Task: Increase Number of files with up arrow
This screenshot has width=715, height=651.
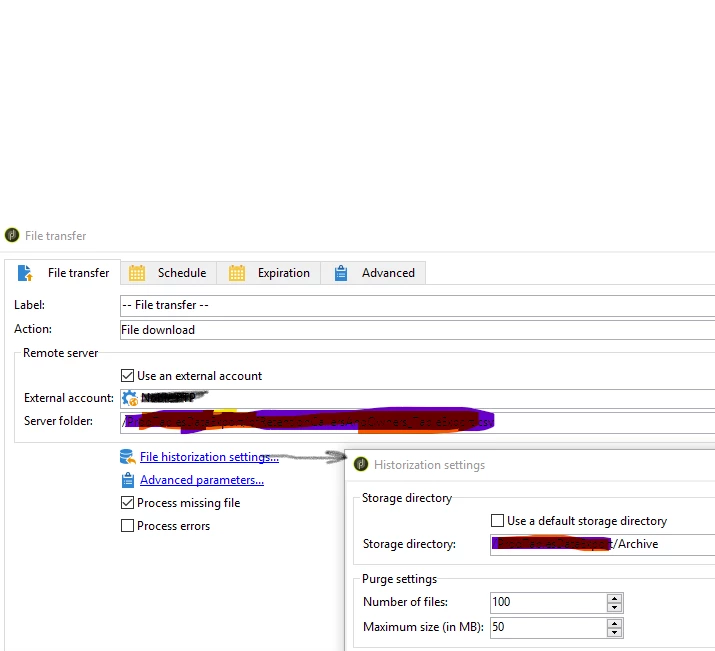Action: [614, 598]
